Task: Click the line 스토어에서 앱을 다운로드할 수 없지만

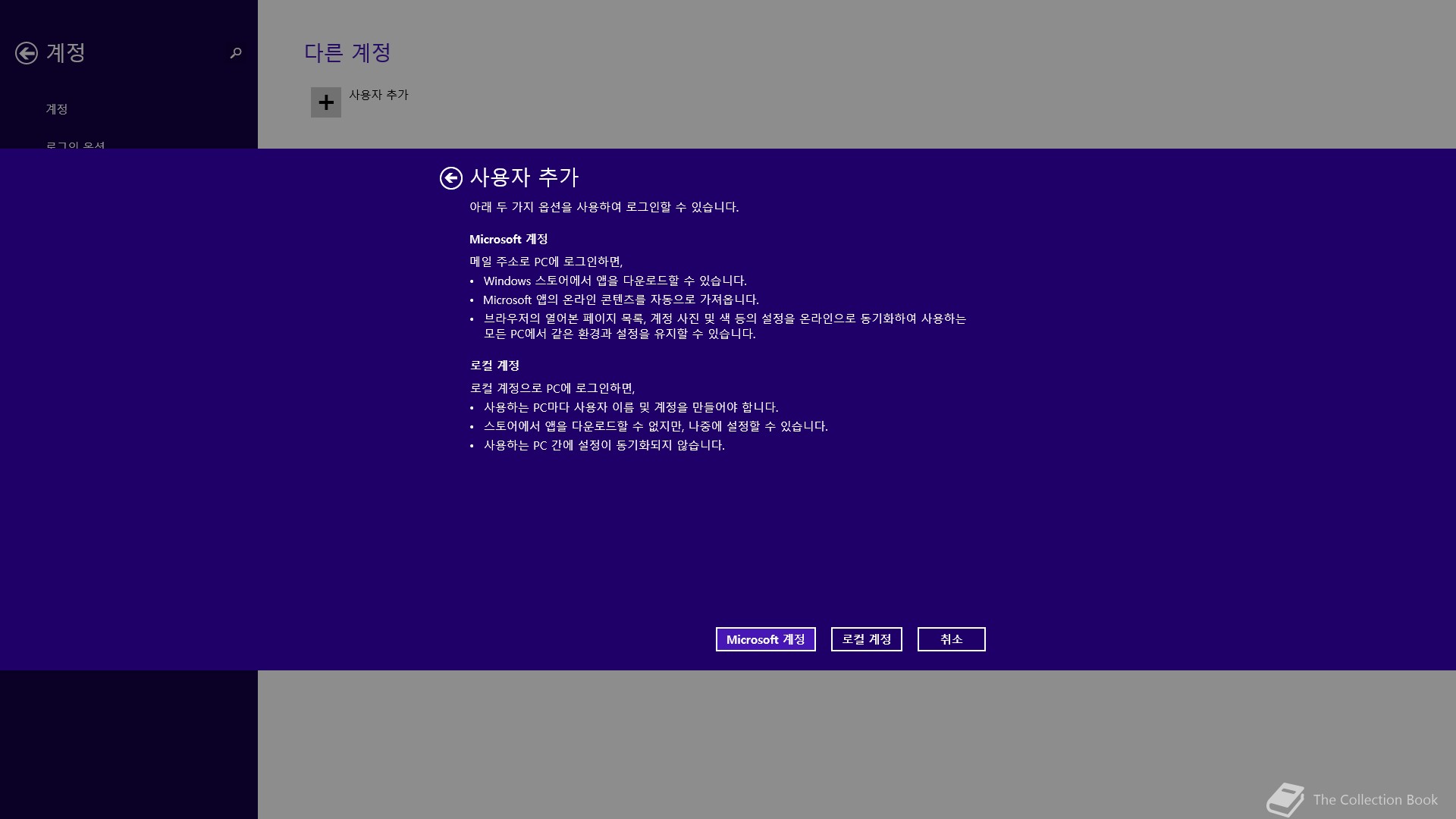Action: [x=656, y=426]
